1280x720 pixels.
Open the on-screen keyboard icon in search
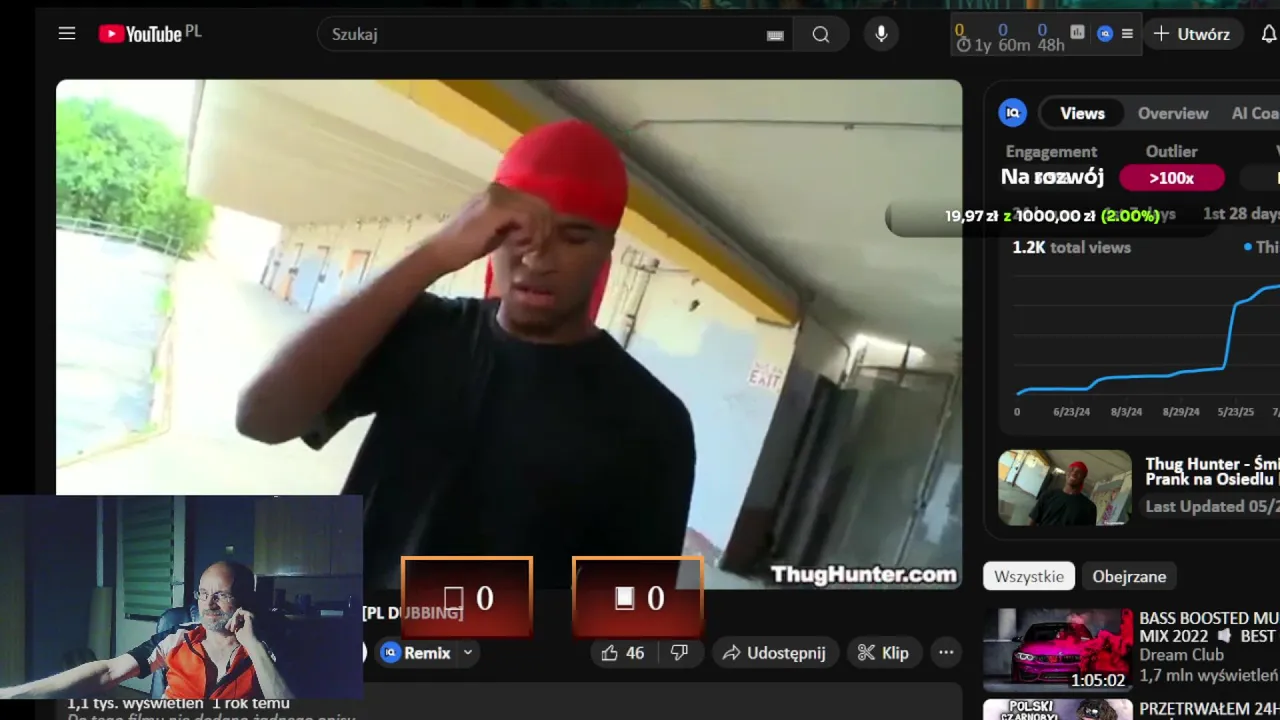(x=775, y=35)
